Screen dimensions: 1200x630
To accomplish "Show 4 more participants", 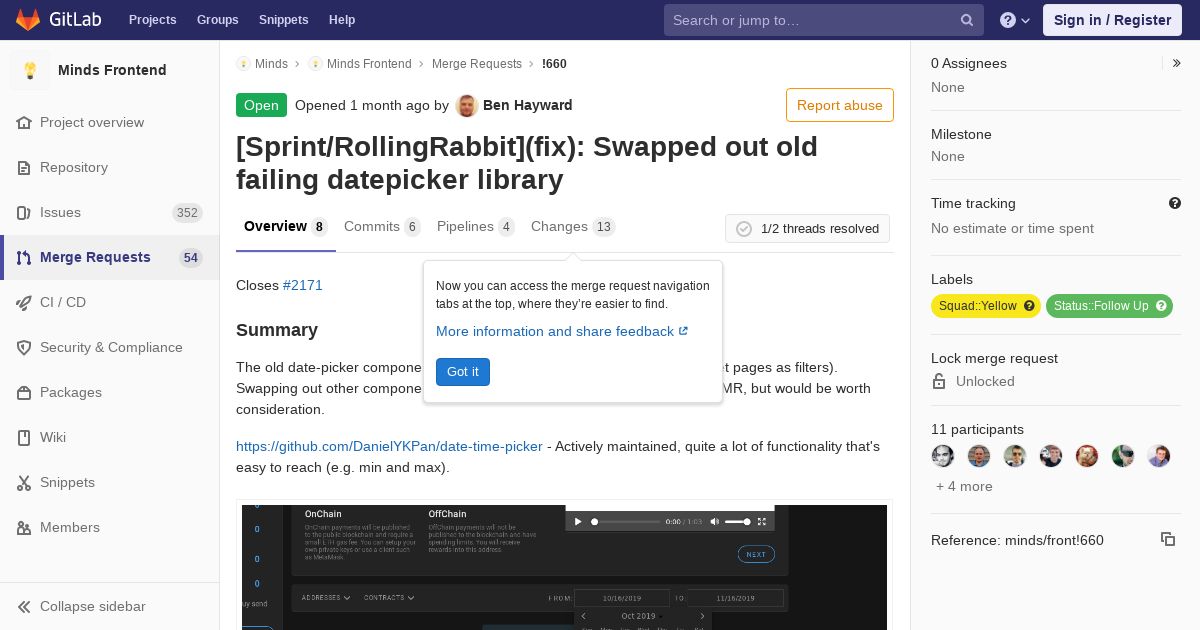I will 964,486.
